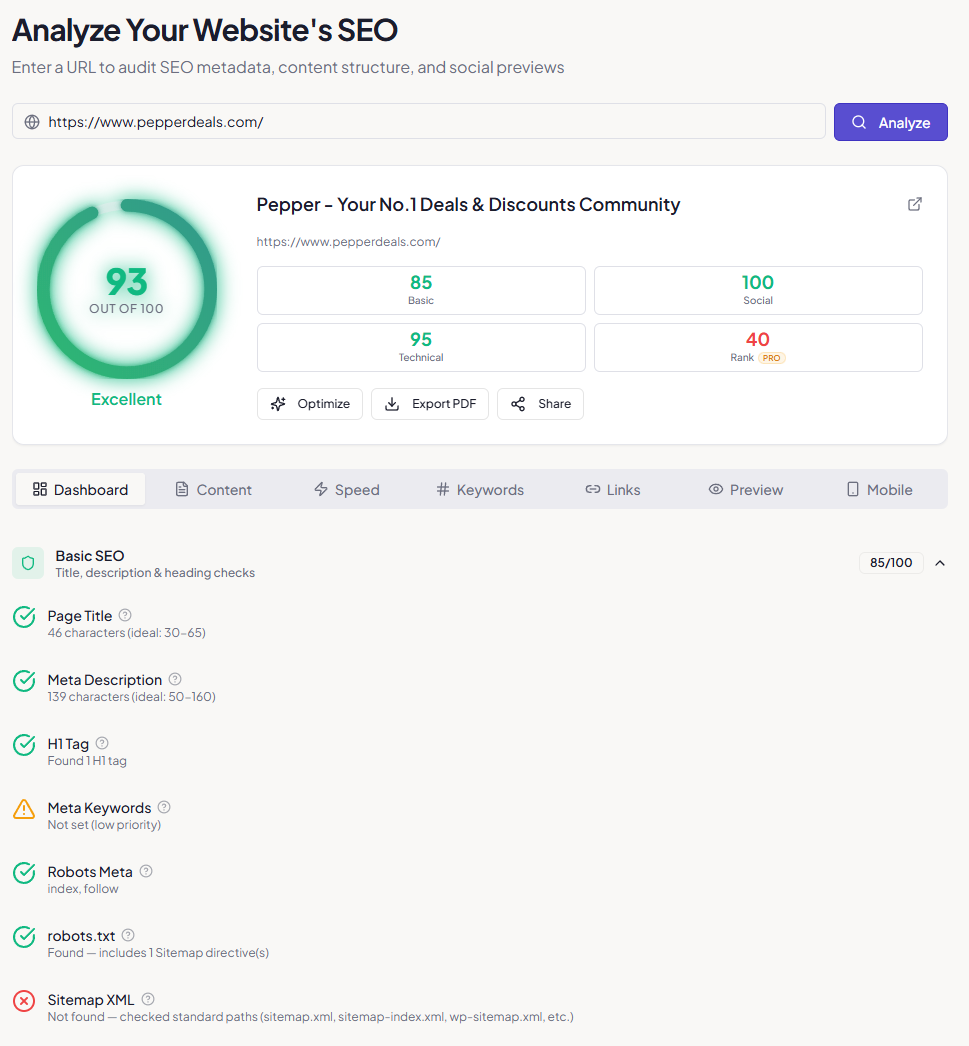
Task: Click inside the URL input field
Action: pos(400,121)
